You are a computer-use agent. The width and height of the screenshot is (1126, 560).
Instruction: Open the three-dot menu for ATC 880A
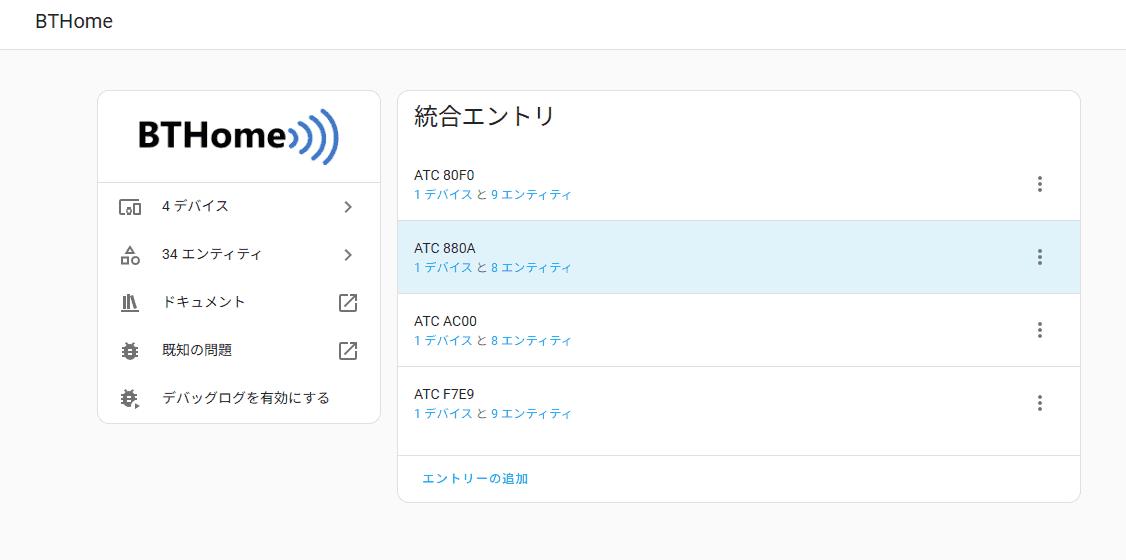(x=1039, y=257)
